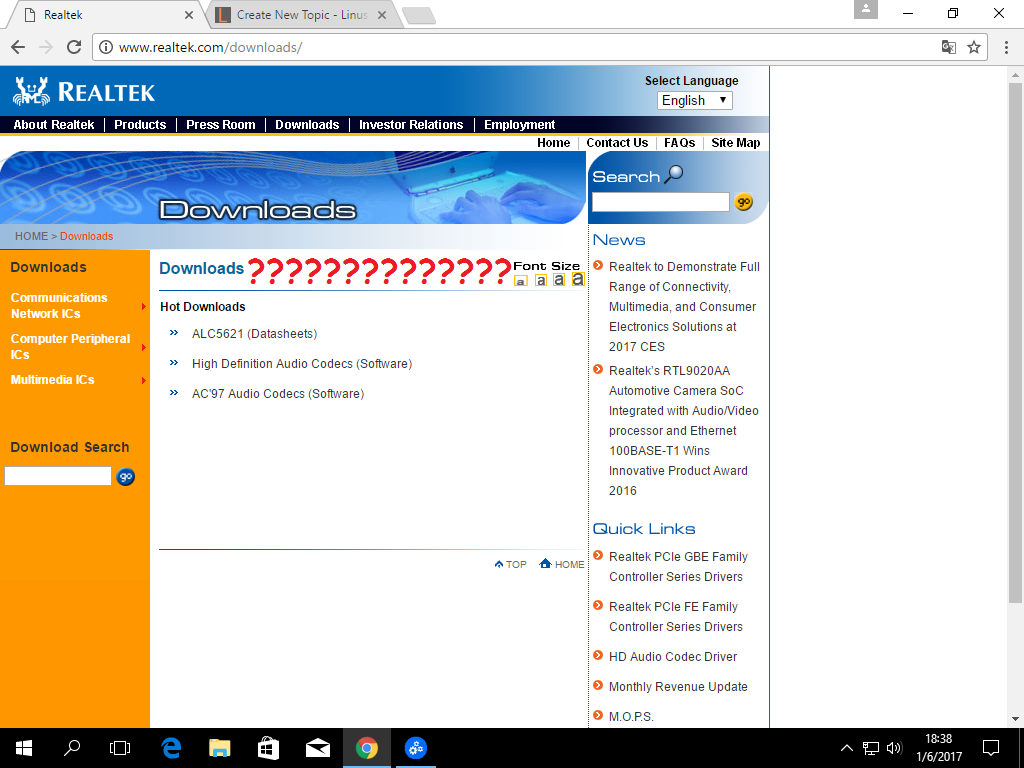The width and height of the screenshot is (1024, 768).
Task: Click the Contact Us link
Action: pos(617,142)
